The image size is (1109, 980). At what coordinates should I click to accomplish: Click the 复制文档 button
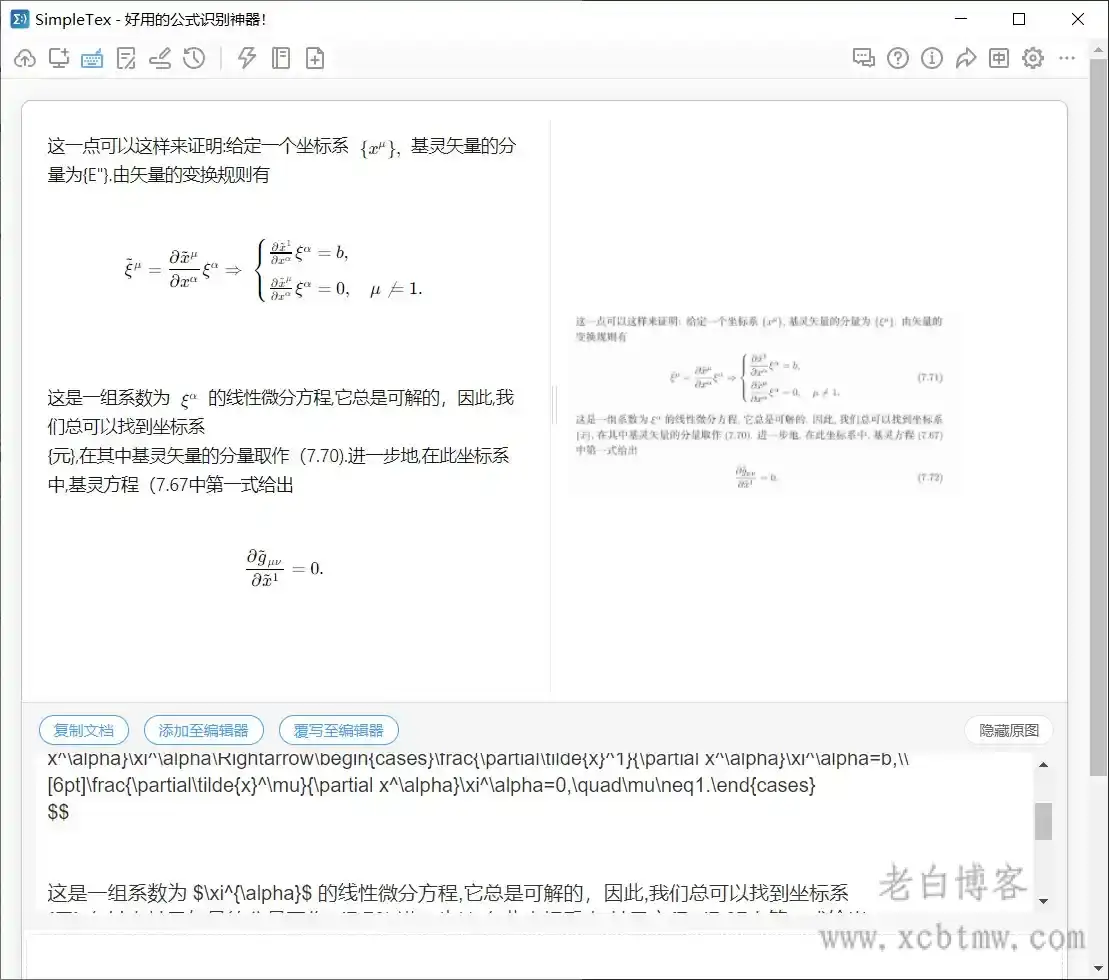pos(83,730)
